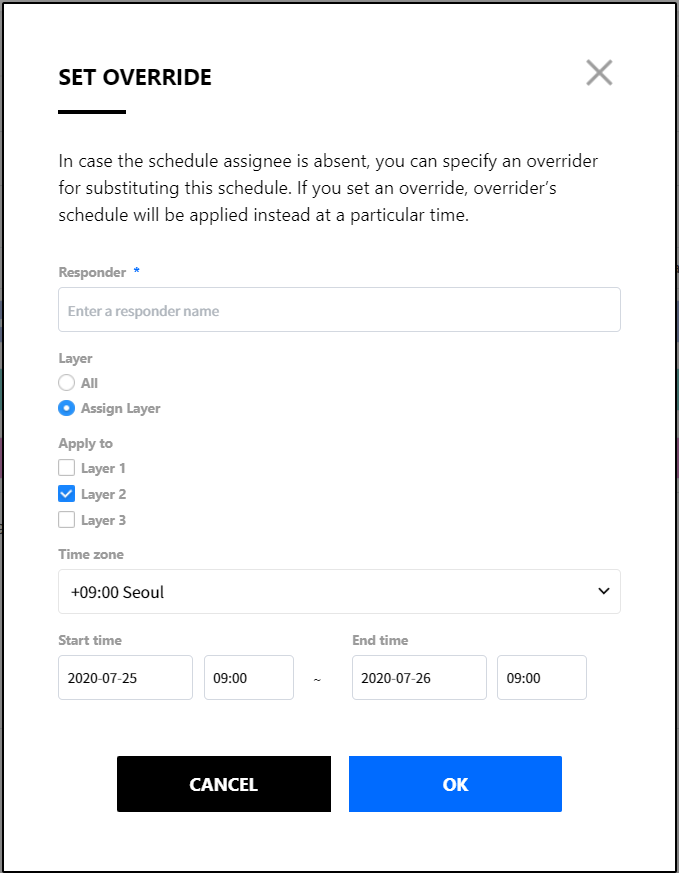679x873 pixels.
Task: Click the start date field 2020-07-25
Action: 125,678
